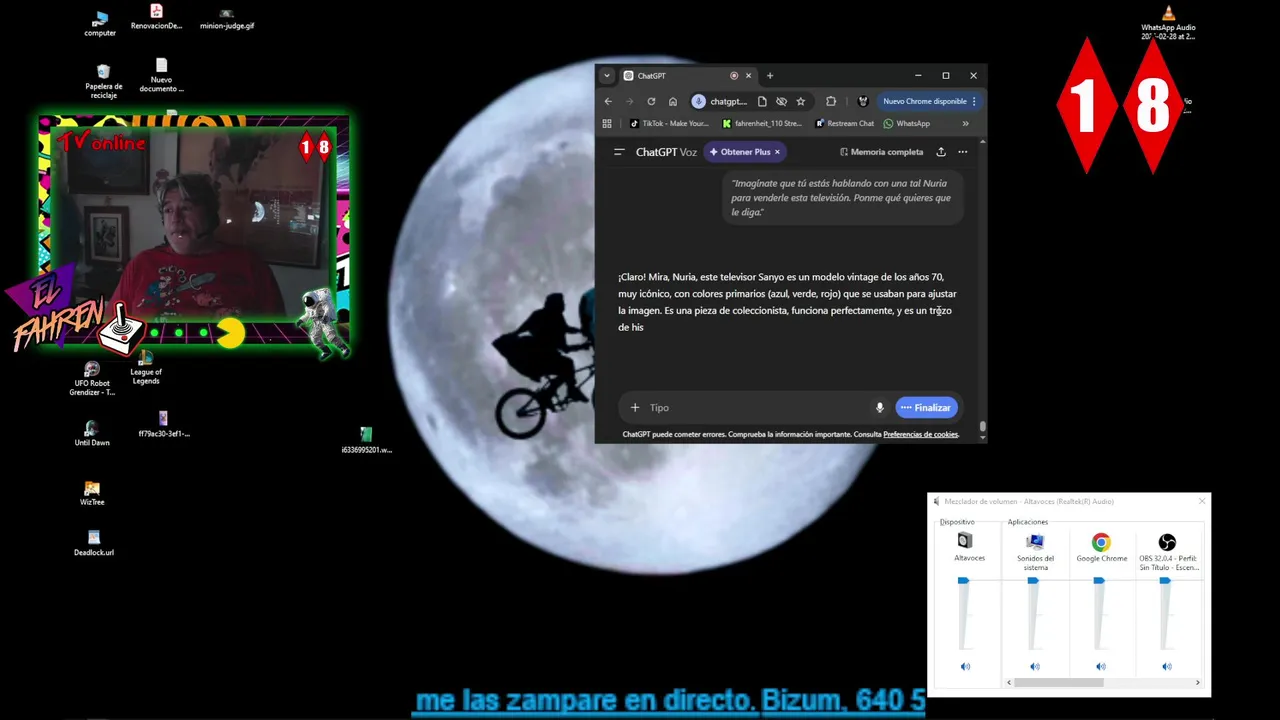This screenshot has height=720, width=1280.
Task: Open the ChatGPT sidebar menu icon
Action: coord(619,152)
